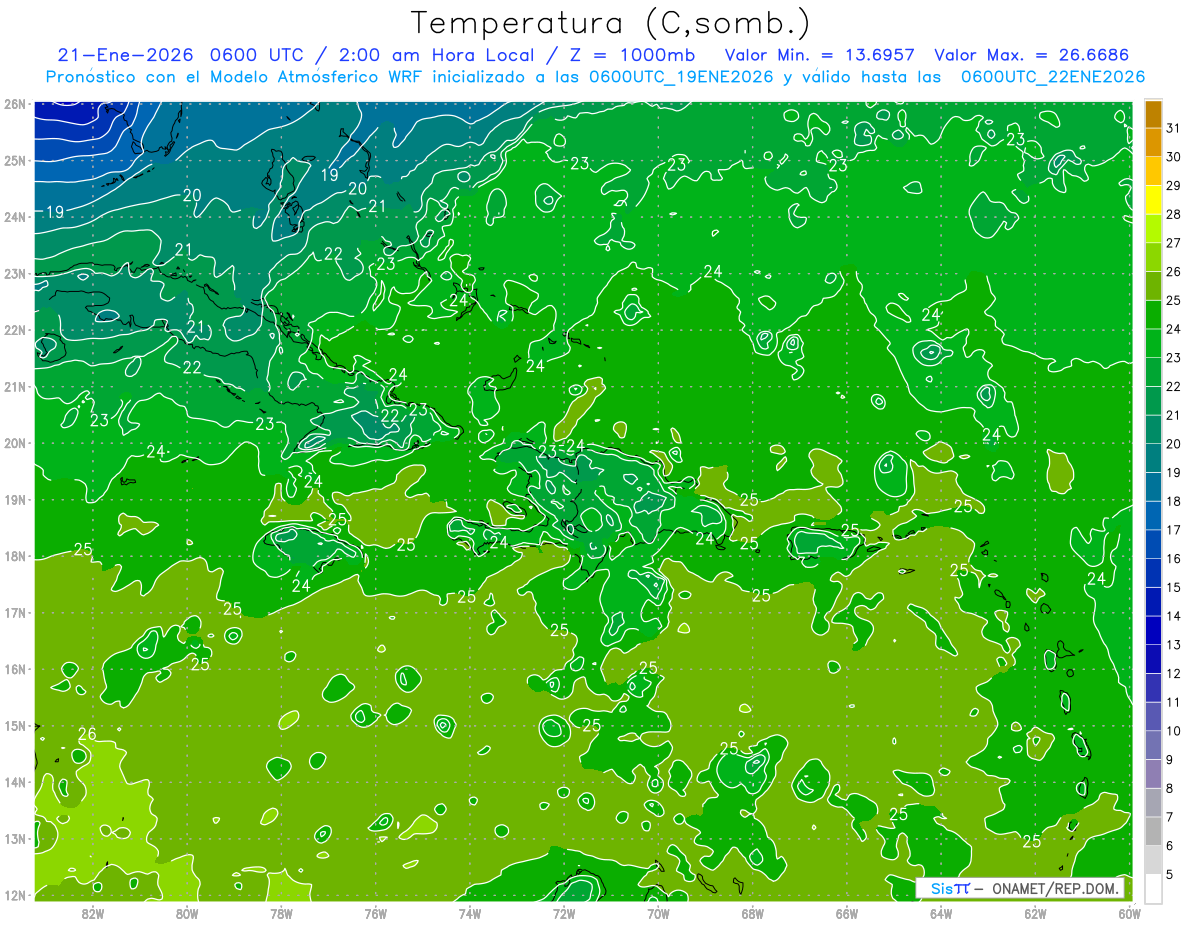Click legend value 11 on color scale

pyautogui.click(x=1174, y=703)
